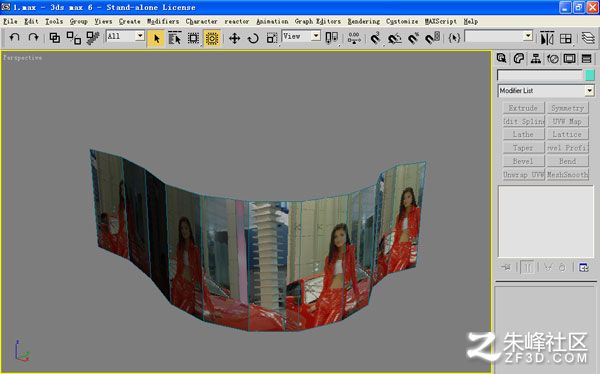Screen dimensions: 600x374
Task: Click the Undo arrow icon
Action: (14, 38)
